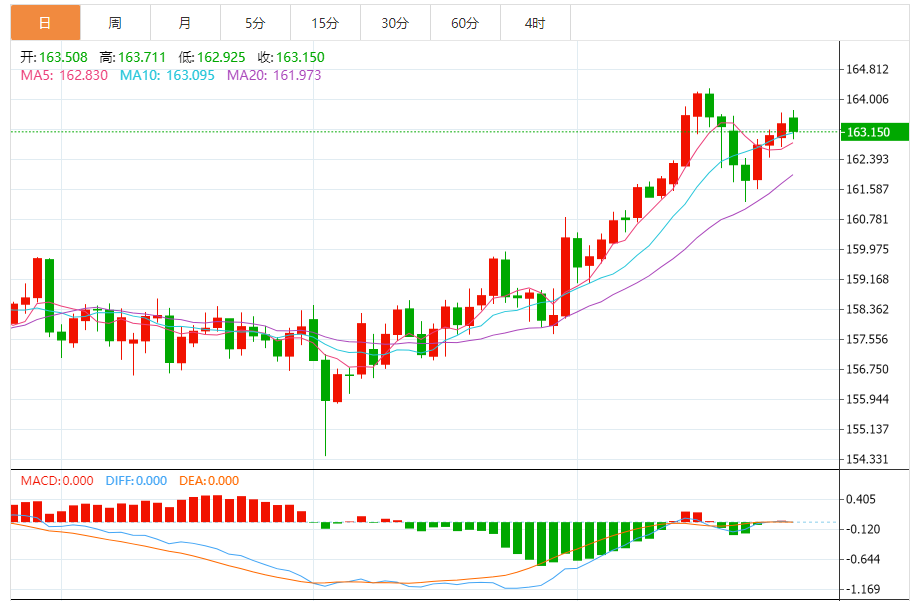
Task: Click the -1.169 MACD axis label
Action: point(863,589)
